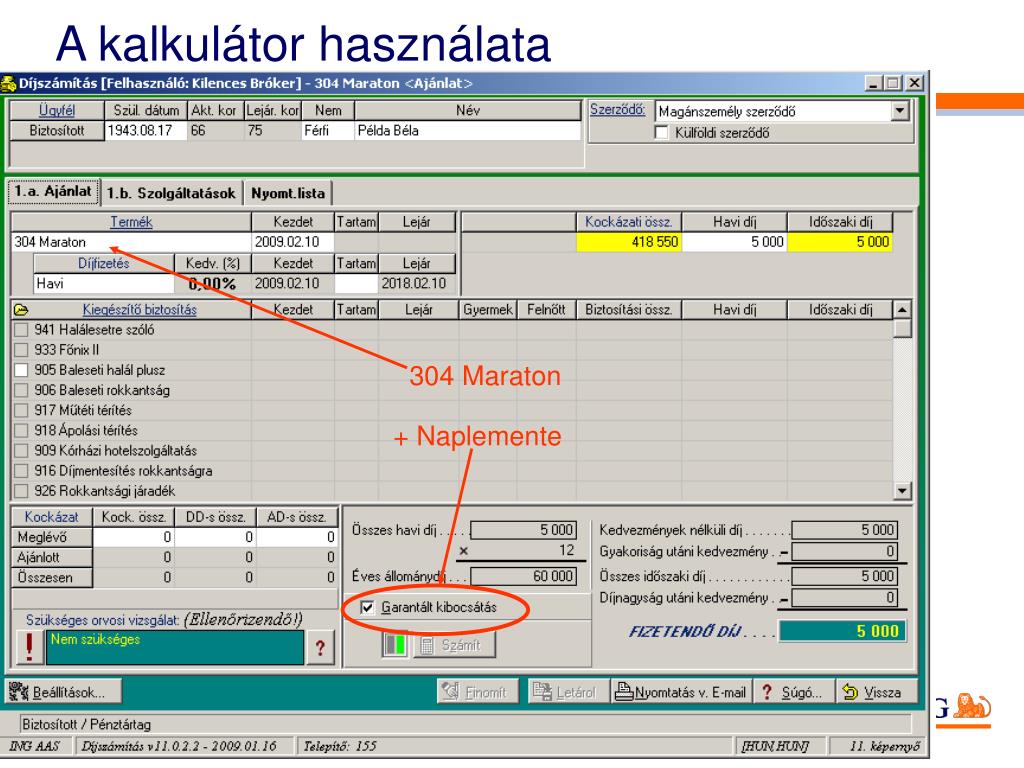The height and width of the screenshot is (768, 1024).
Task: Click the Nem szükséges medical exam box
Action: pos(174,647)
